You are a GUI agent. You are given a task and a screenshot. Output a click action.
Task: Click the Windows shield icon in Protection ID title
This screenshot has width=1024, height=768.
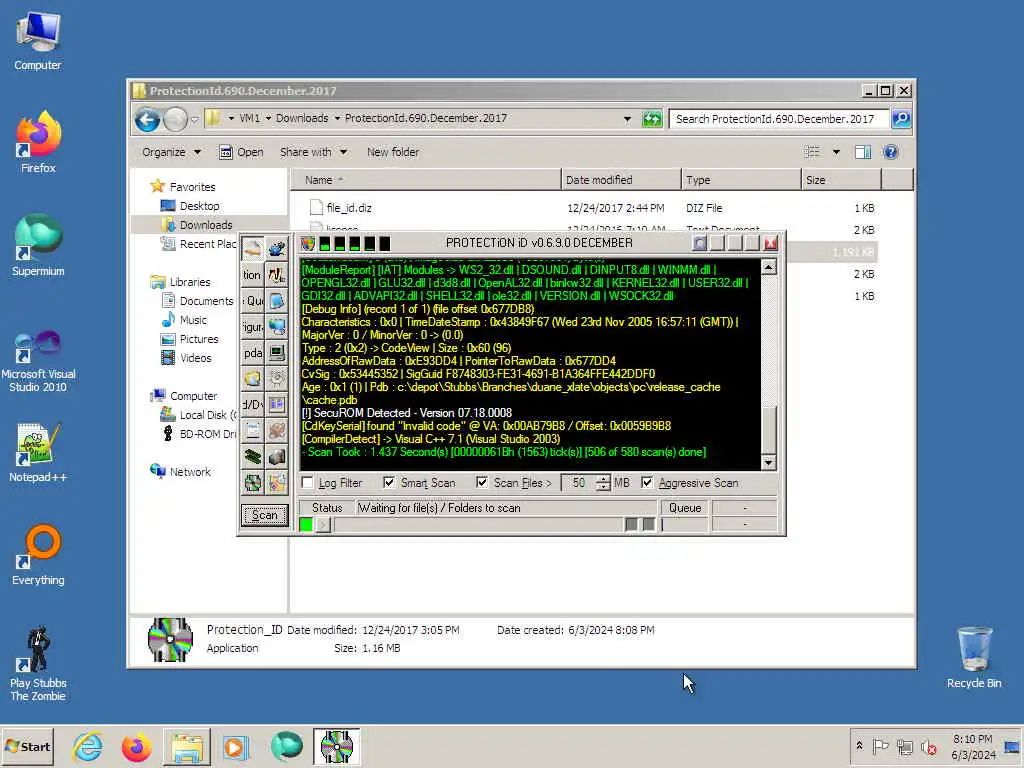308,244
